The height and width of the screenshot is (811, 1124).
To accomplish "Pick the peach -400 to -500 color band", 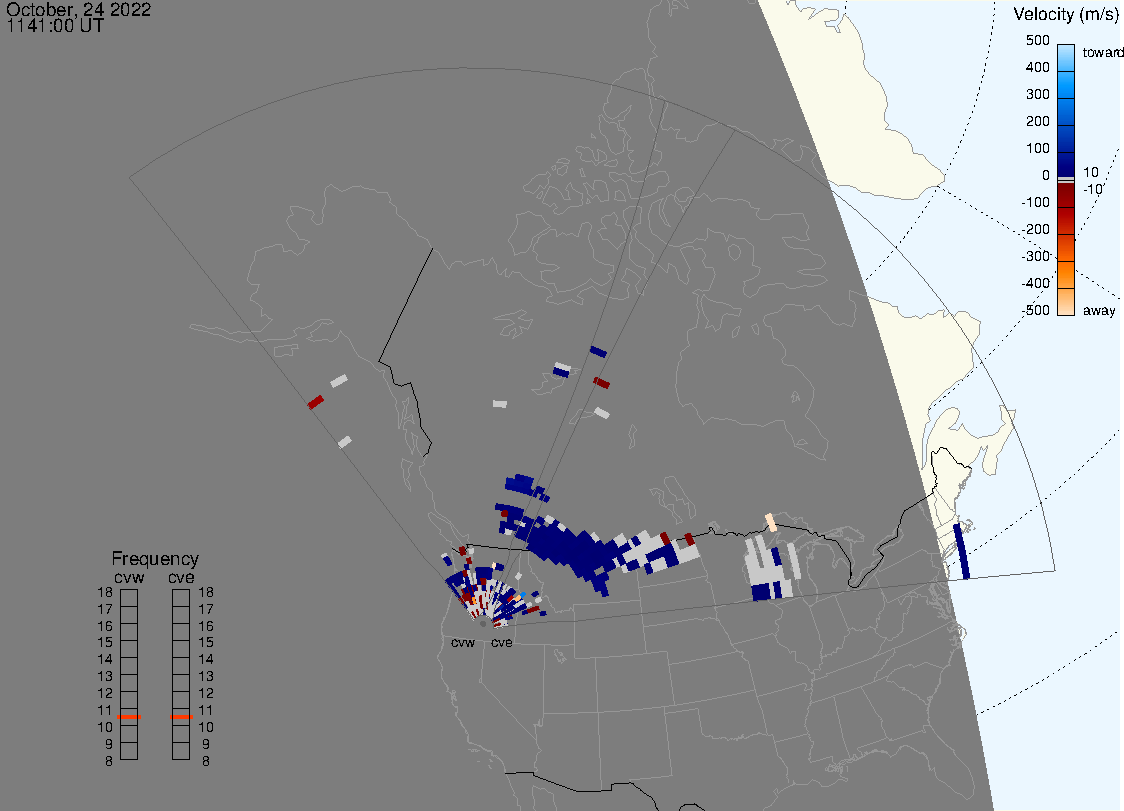I will 1066,302.
